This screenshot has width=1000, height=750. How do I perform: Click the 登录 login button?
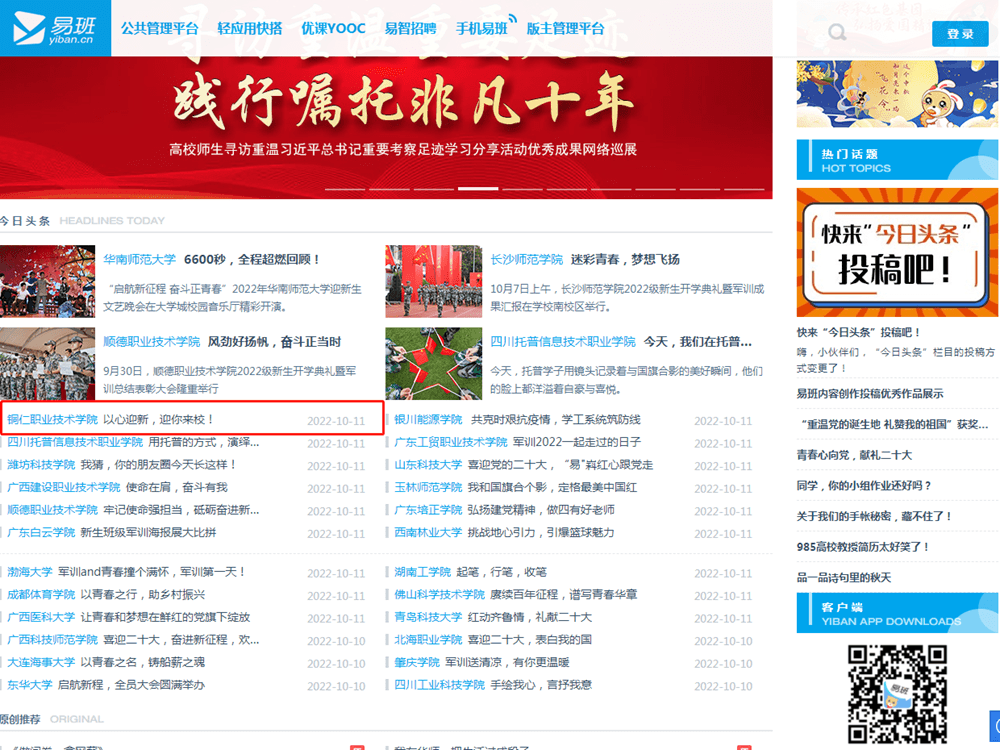[x=960, y=34]
